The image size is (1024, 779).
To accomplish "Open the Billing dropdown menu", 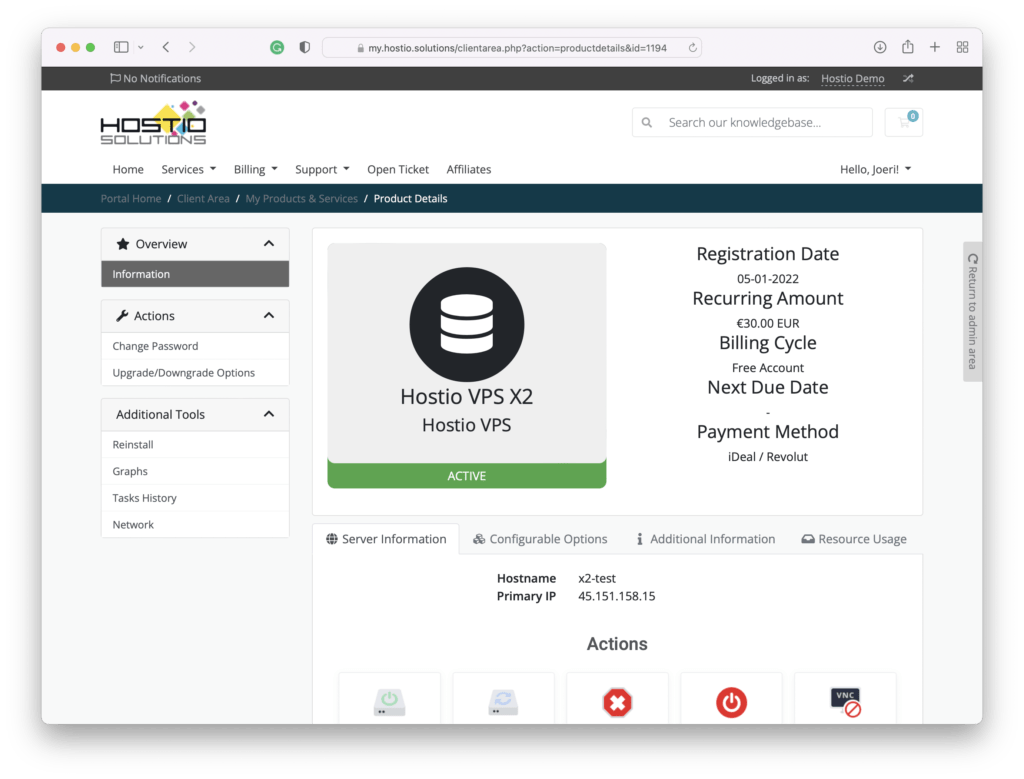I will coord(255,169).
